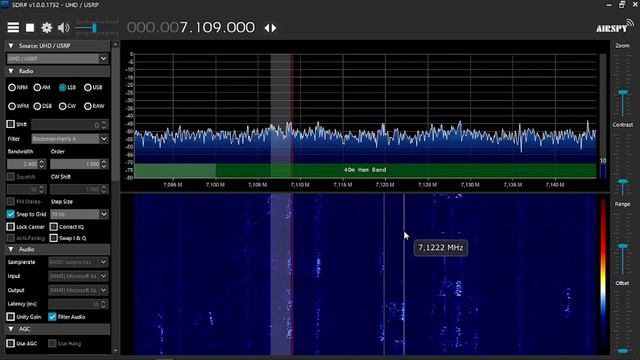Click the 7,130 M spectrum axis label

click(470, 185)
